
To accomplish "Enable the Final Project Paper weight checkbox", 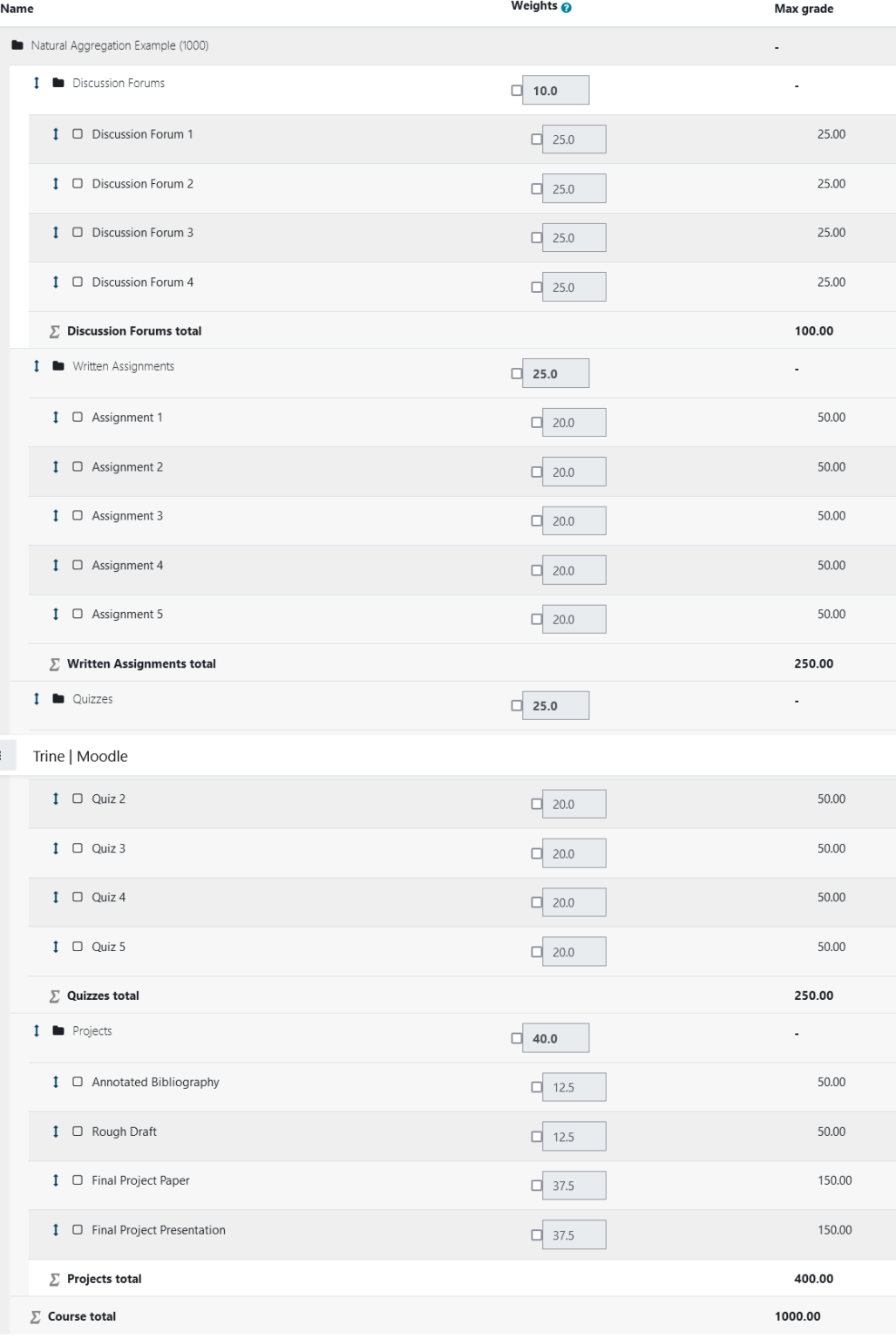I will coord(538,1185).
